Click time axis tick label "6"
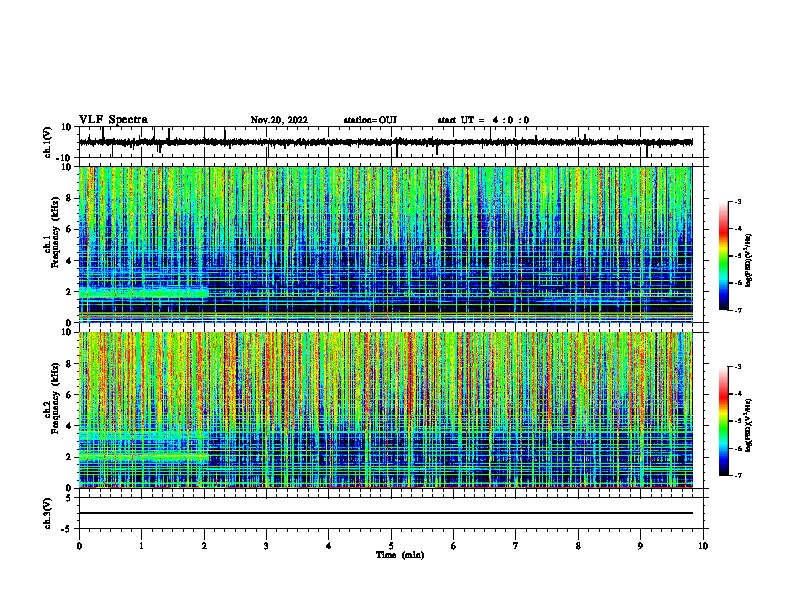 [x=454, y=546]
